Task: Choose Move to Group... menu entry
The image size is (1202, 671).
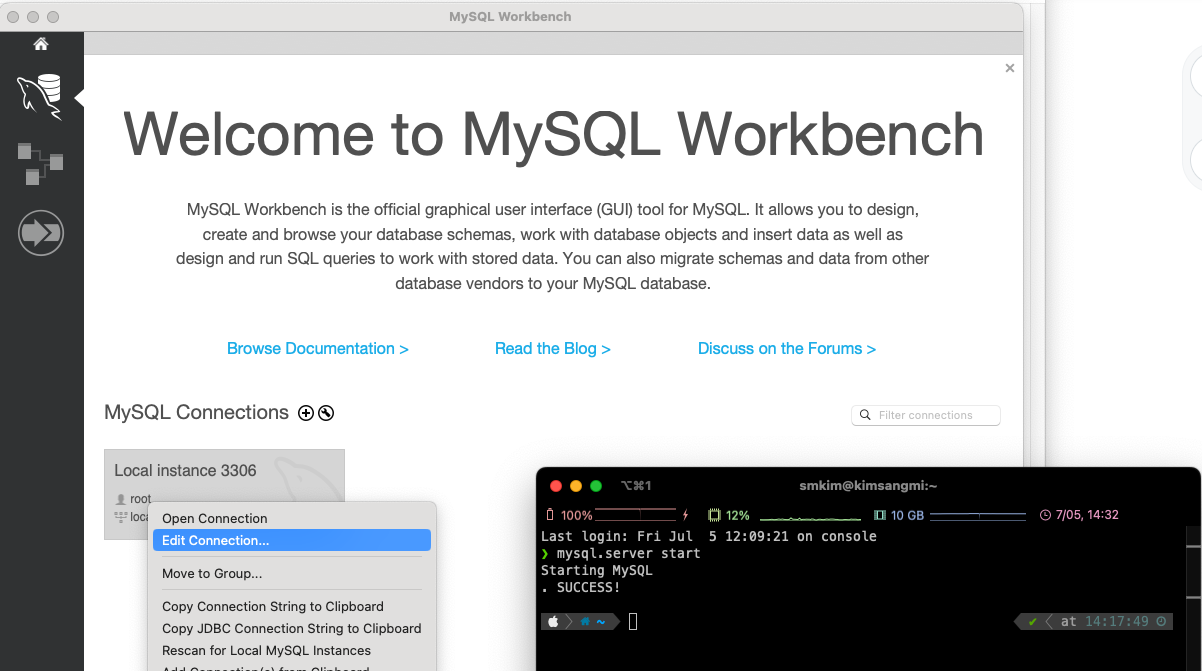Action: pos(292,573)
